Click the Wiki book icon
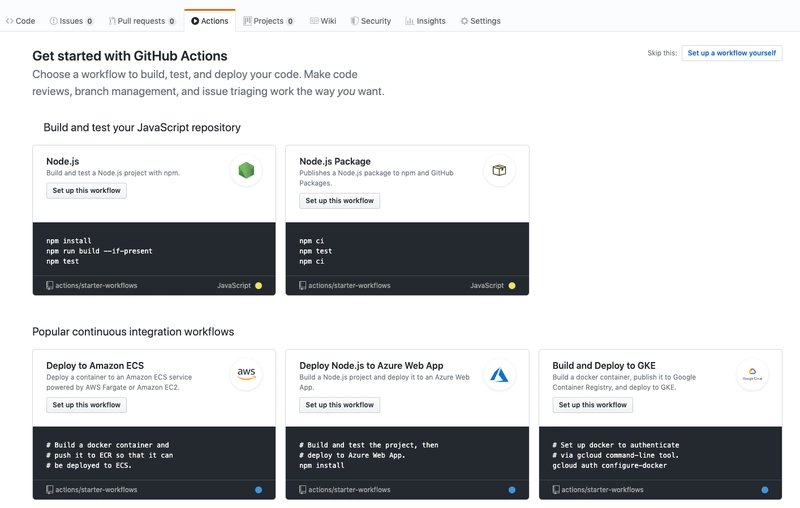 [314, 21]
